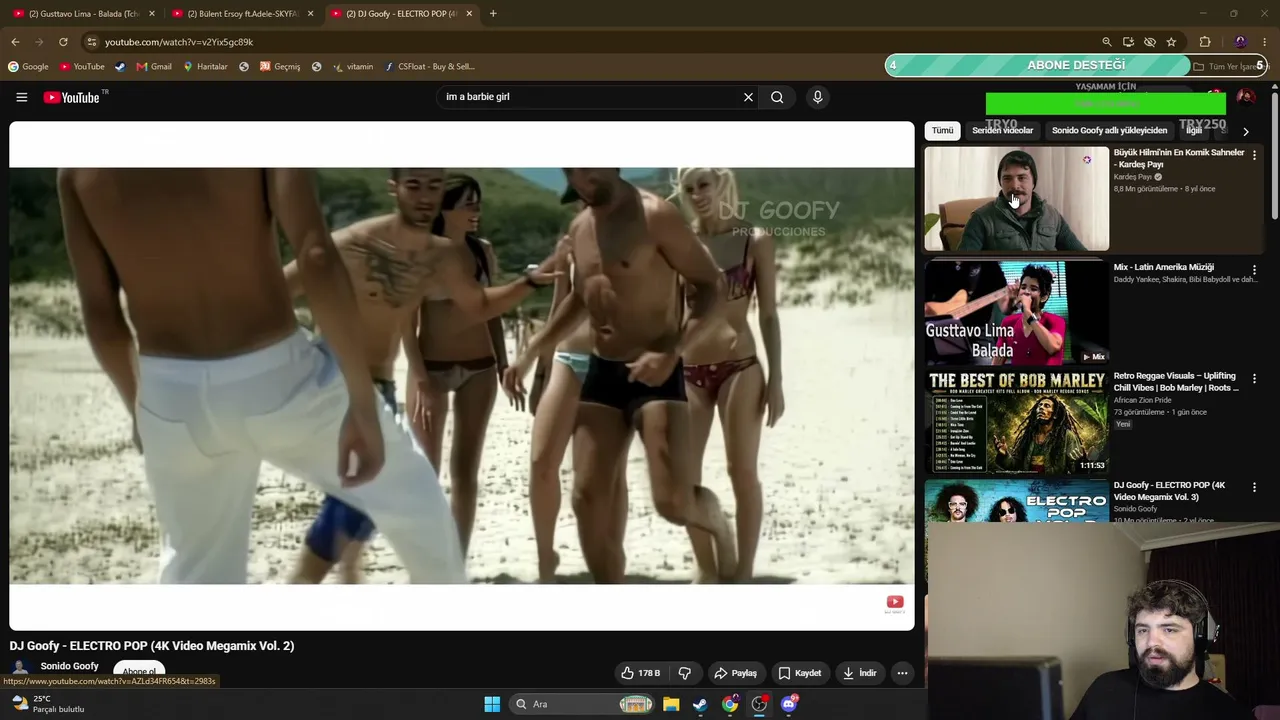Close the DJ Goofy browser tab
The width and height of the screenshot is (1280, 720).
469,14
